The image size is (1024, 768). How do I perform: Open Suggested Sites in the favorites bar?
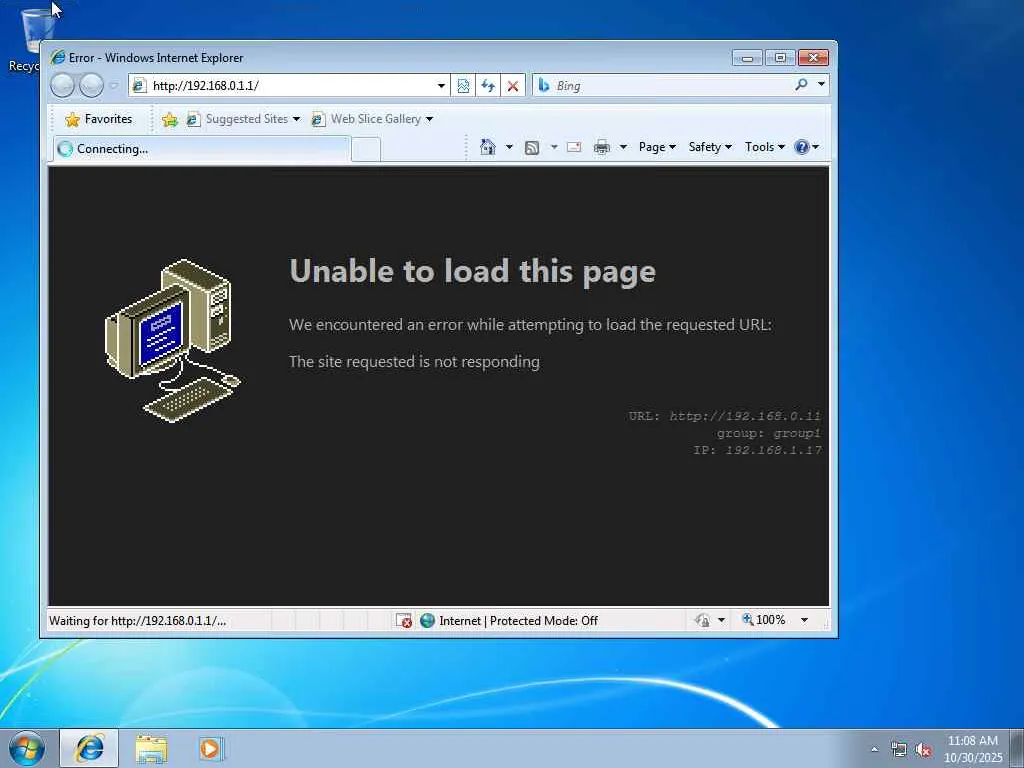[x=243, y=119]
